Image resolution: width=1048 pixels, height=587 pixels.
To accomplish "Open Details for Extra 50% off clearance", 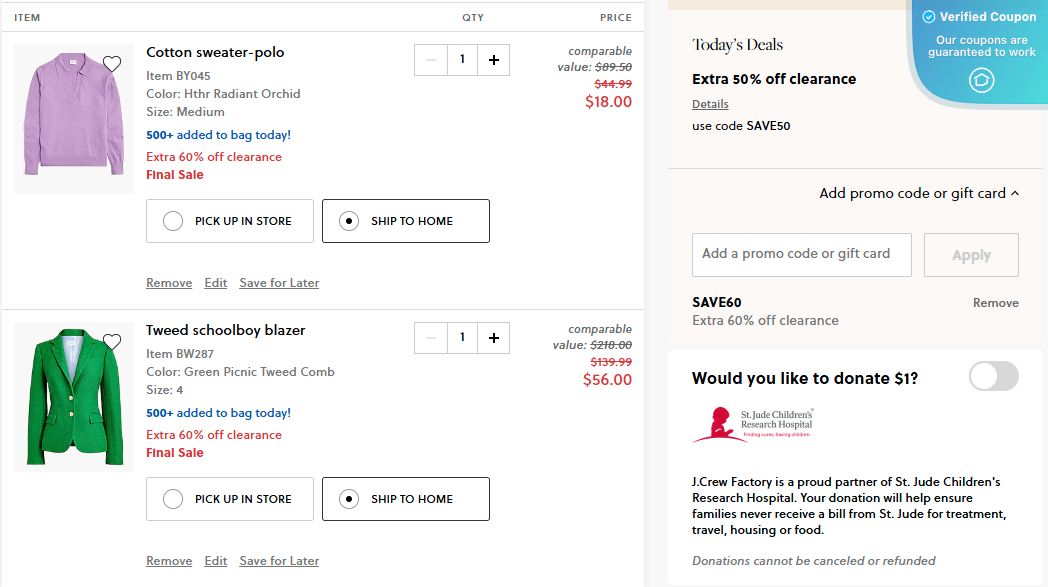I will (710, 104).
